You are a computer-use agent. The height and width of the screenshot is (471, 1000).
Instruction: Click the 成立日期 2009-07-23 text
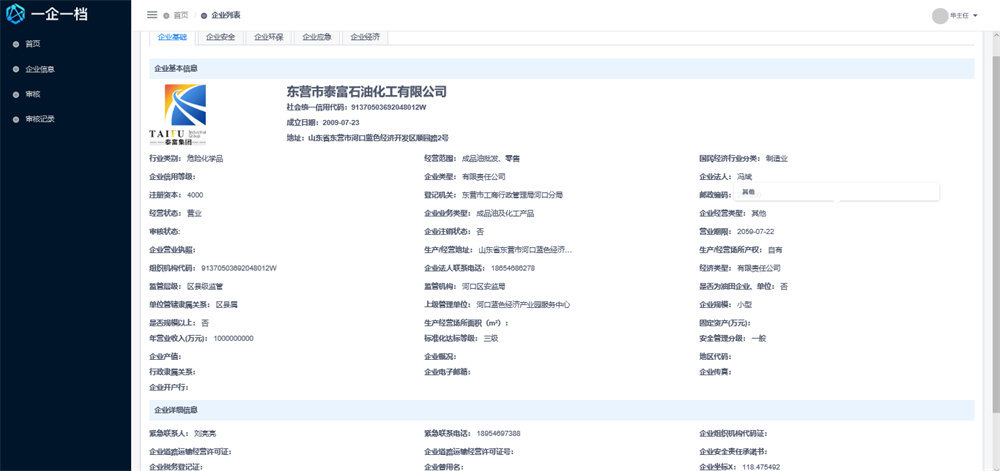point(323,122)
